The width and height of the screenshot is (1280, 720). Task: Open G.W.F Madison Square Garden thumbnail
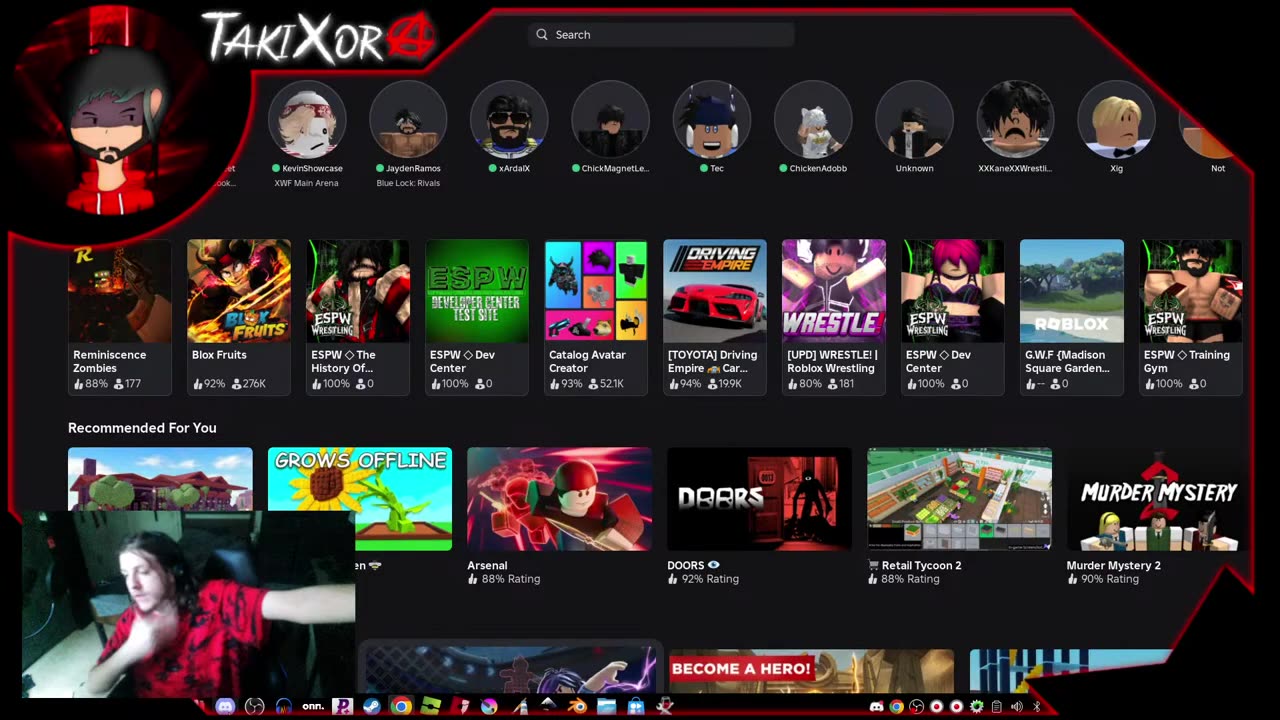[x=1071, y=291]
